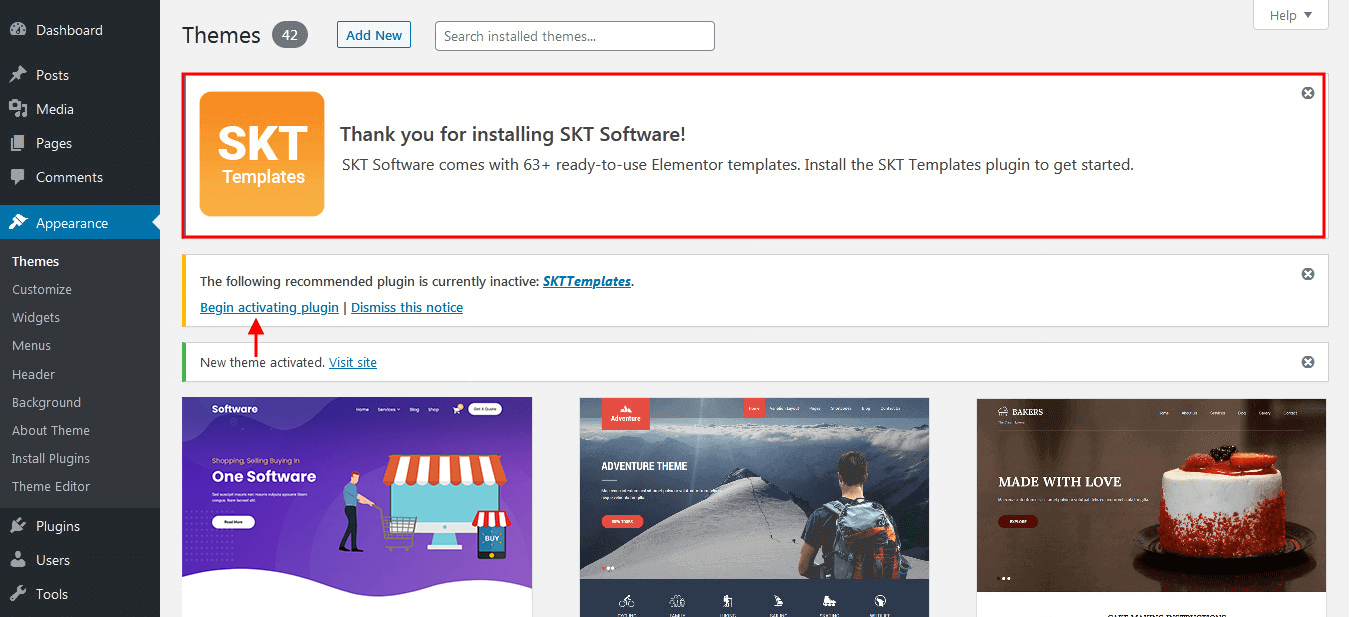Open the Comments speech bubble icon

[18, 177]
